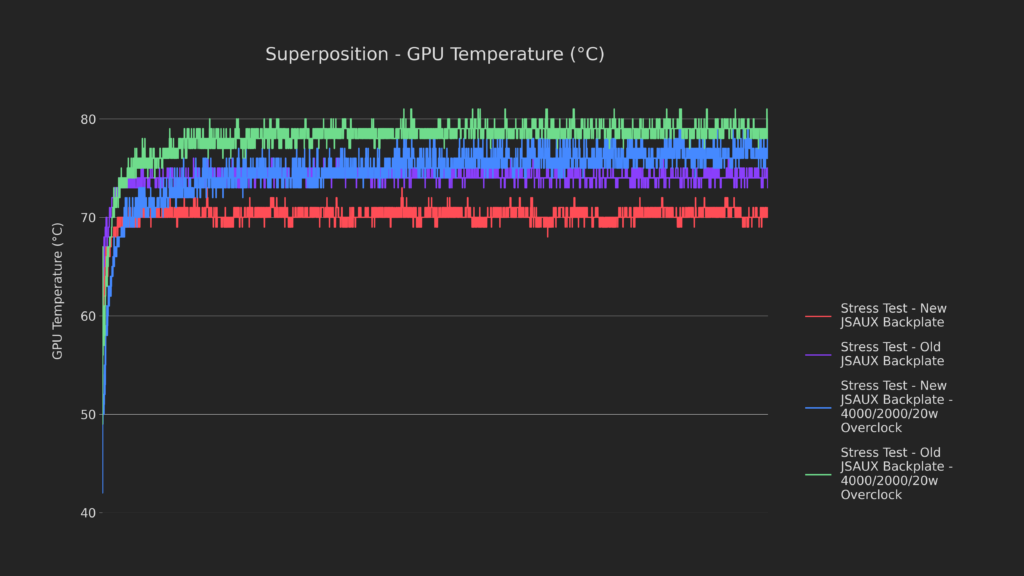Click the 50 tick label on y-axis
Screen dimensions: 1024x576
pos(88,415)
